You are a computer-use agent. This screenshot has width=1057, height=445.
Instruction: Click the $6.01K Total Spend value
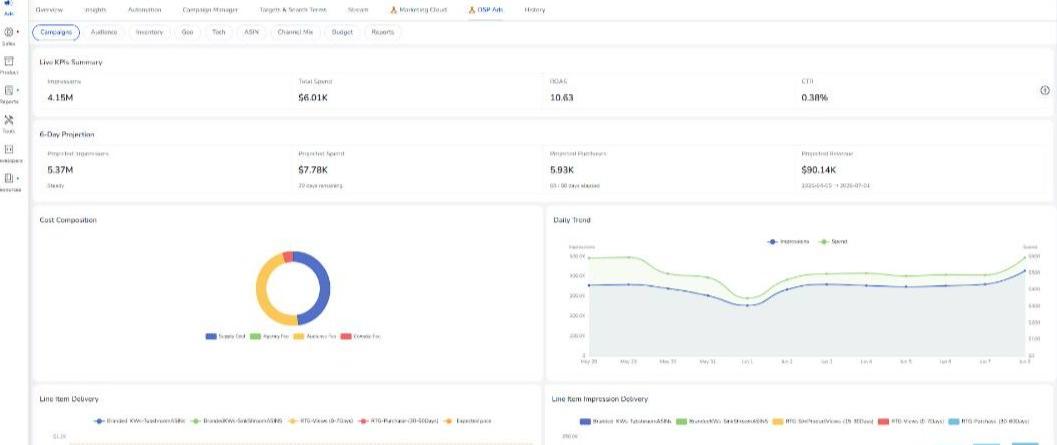click(313, 98)
